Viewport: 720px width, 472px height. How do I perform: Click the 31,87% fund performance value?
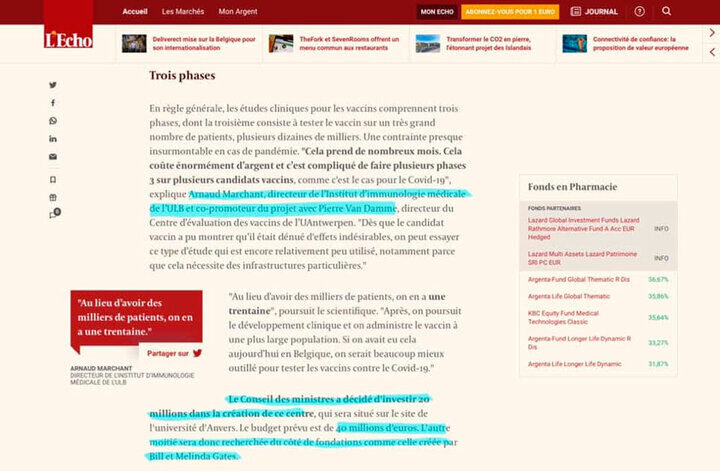658,364
